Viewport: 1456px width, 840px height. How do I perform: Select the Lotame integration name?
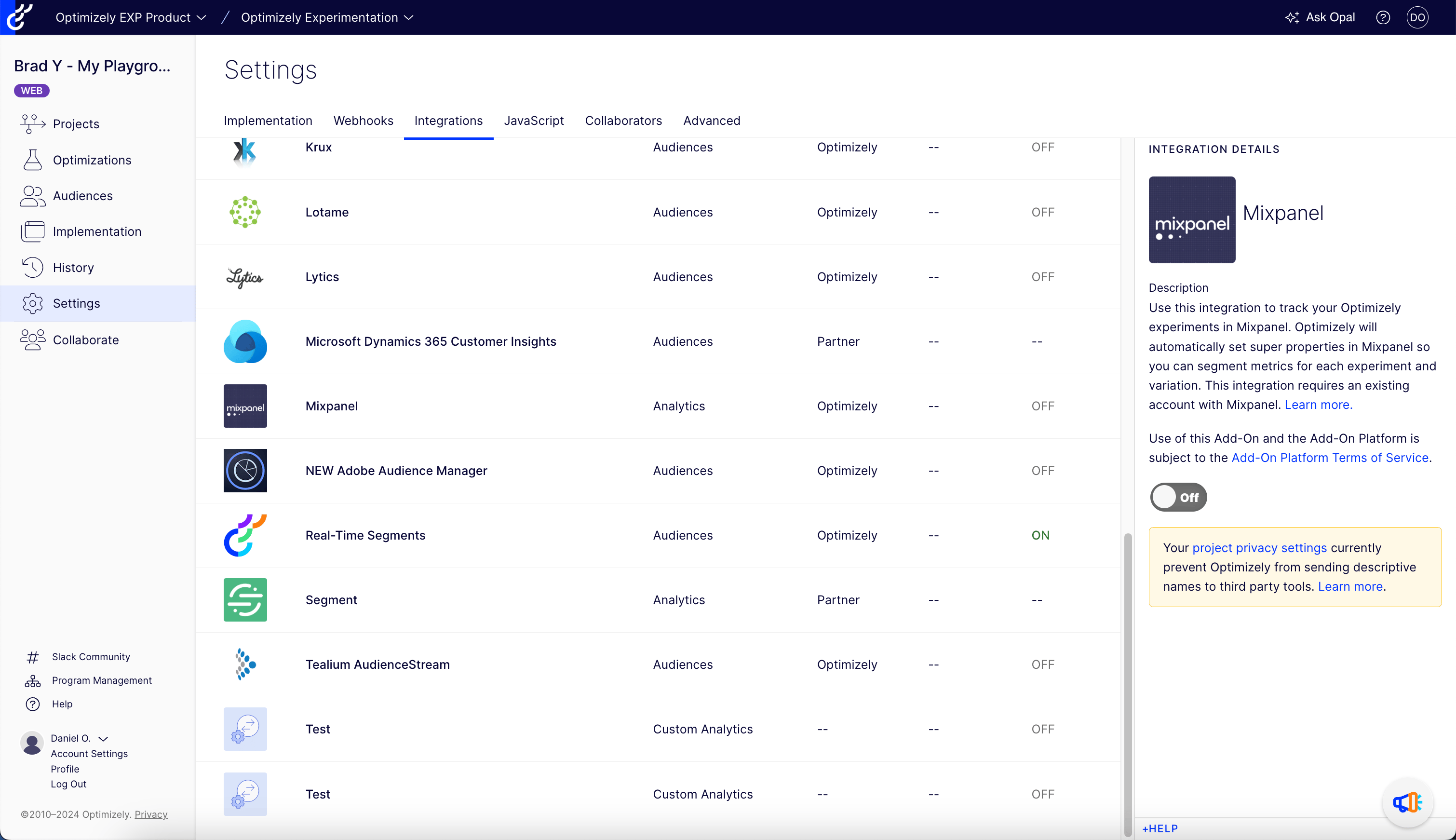[327, 212]
